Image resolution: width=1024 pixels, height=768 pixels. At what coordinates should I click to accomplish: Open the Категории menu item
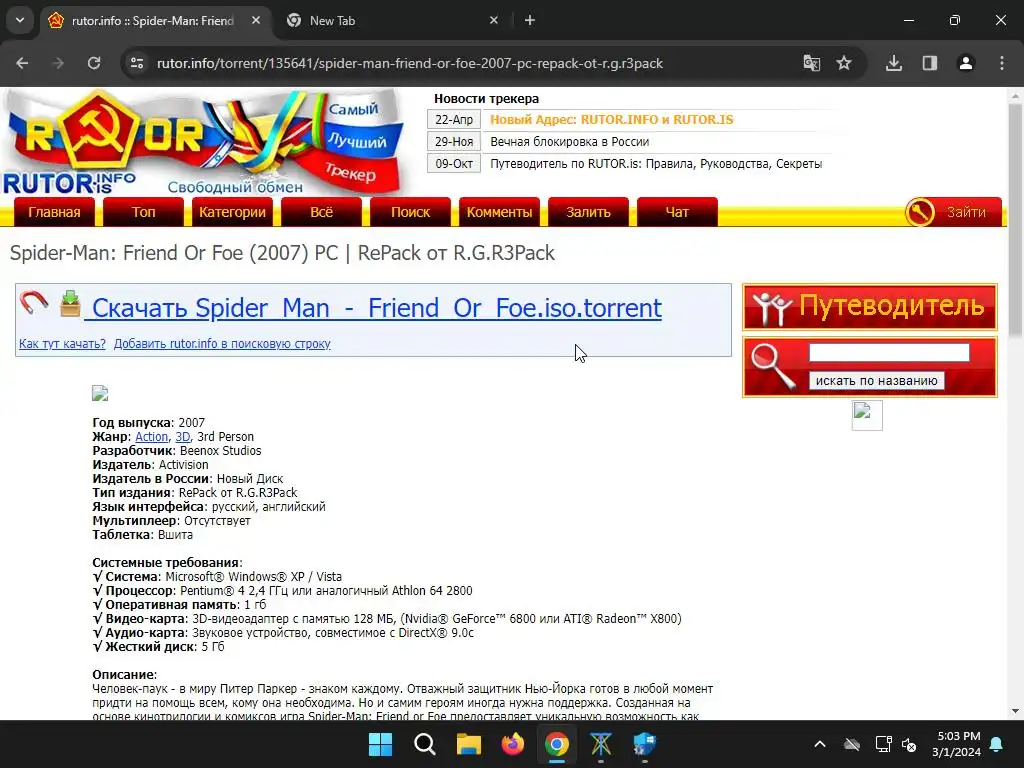tap(232, 212)
